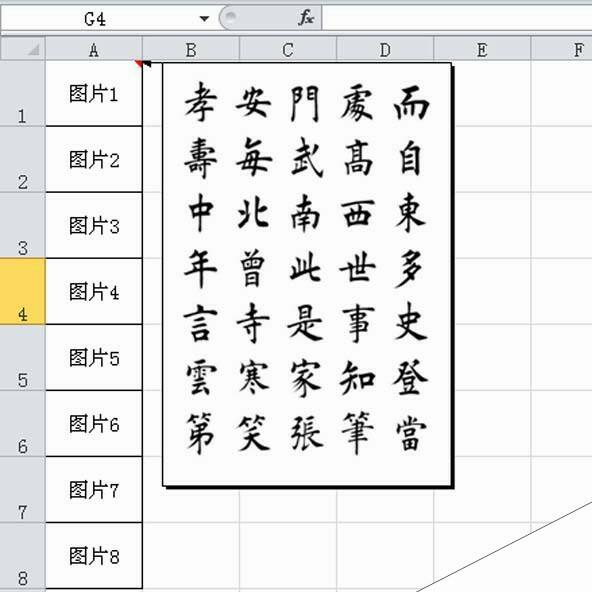Image resolution: width=592 pixels, height=592 pixels.
Task: Select row 5 header
Action: point(23,357)
